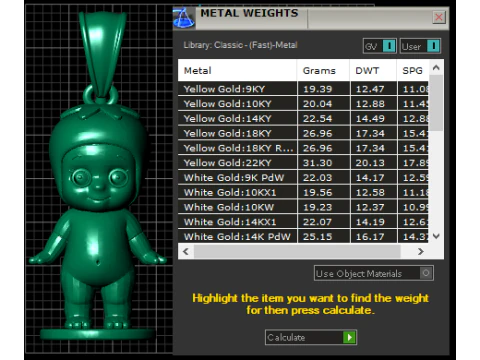Click the 25.15 grams value
Screen dimensions: 480x360
tap(317, 236)
